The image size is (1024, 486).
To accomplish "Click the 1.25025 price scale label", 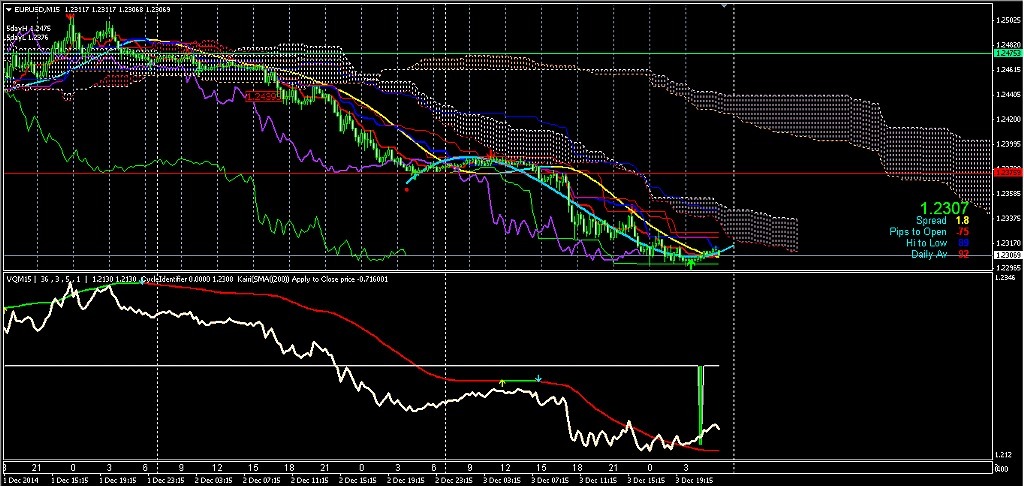I will click(1007, 22).
